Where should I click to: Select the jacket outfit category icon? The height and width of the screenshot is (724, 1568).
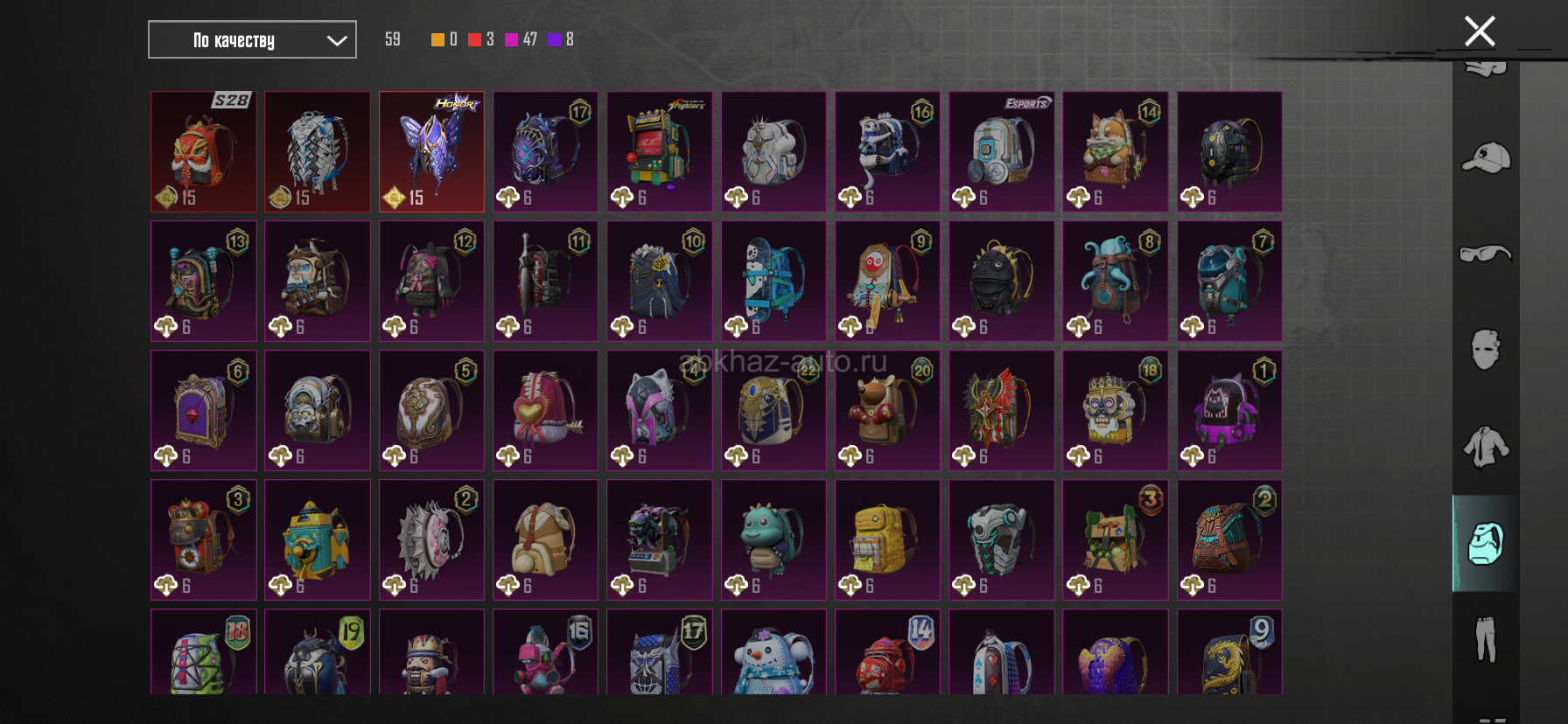pos(1486,447)
